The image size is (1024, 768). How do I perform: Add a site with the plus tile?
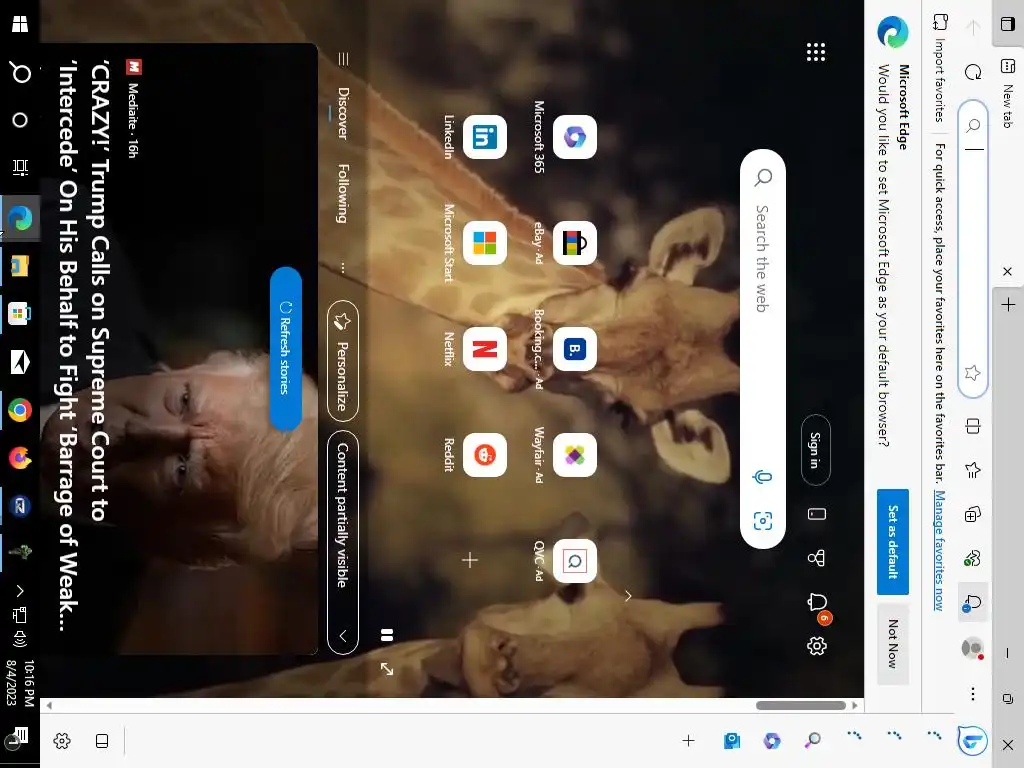pyautogui.click(x=470, y=560)
